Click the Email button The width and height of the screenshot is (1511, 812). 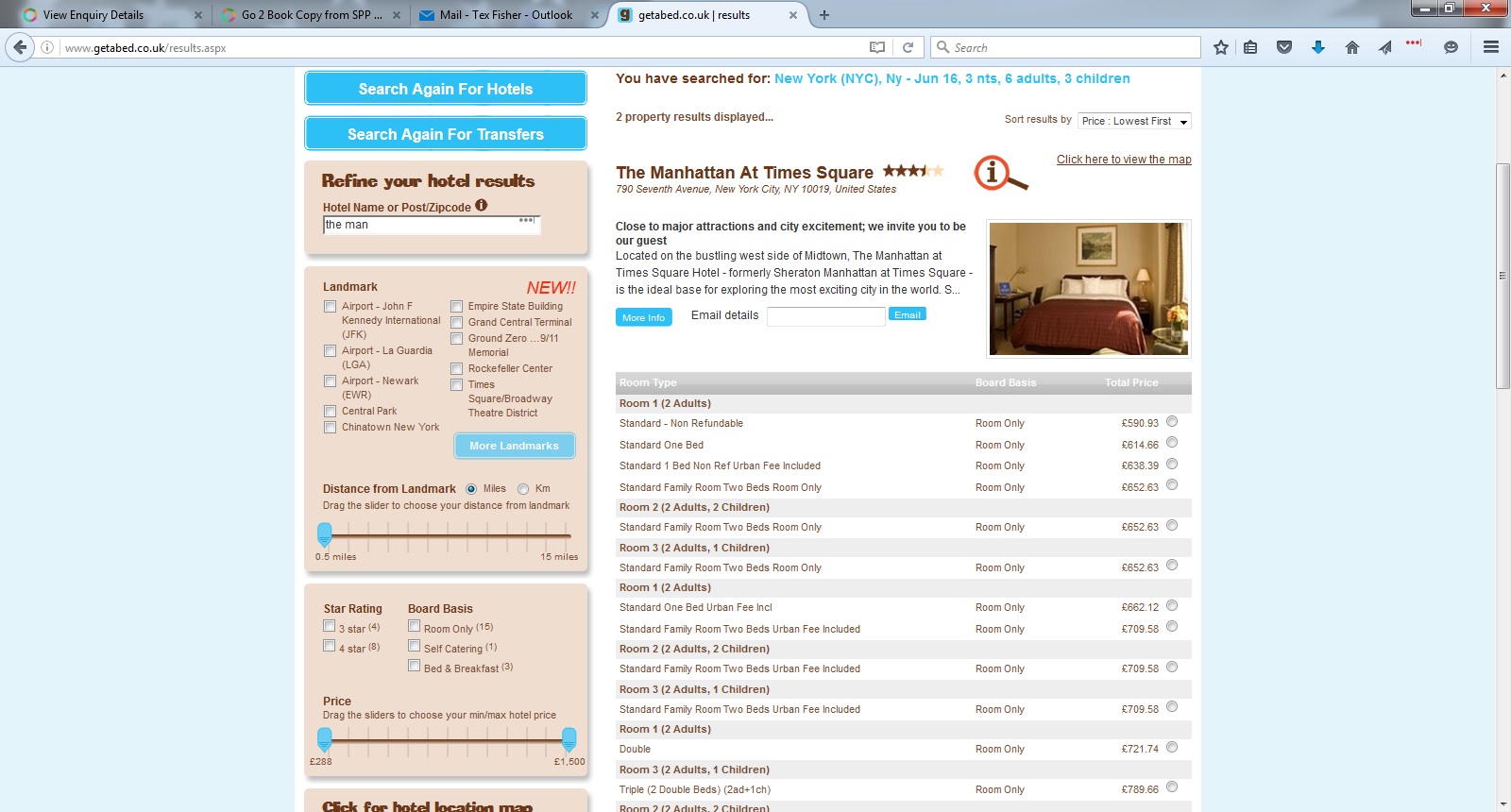(908, 314)
